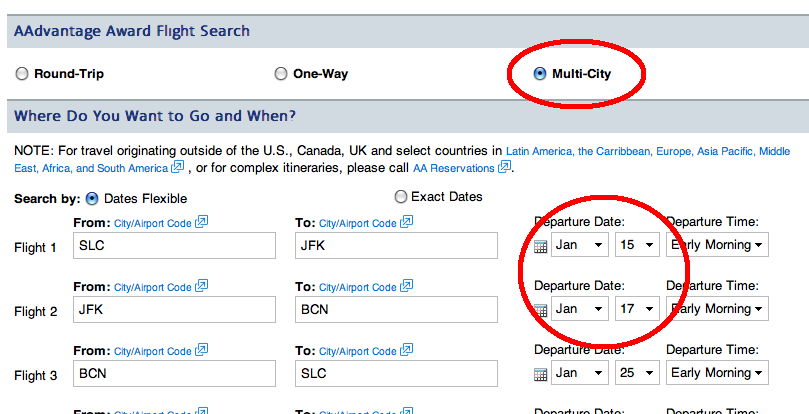Click Flight 2 To field containing BCN
This screenshot has height=414, width=809.
396,309
